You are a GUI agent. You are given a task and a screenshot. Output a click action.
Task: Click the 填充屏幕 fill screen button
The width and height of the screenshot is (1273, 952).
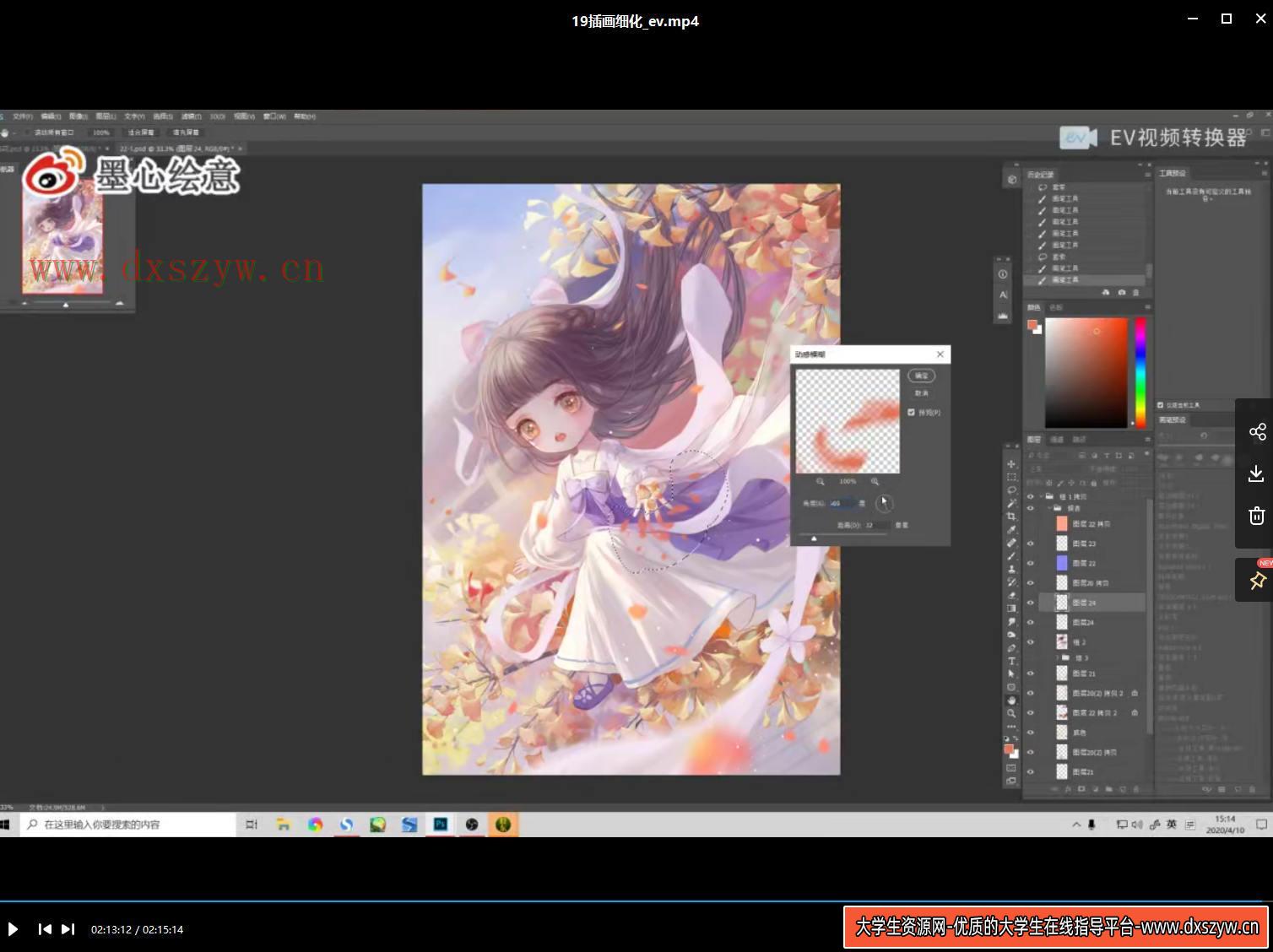tap(186, 133)
